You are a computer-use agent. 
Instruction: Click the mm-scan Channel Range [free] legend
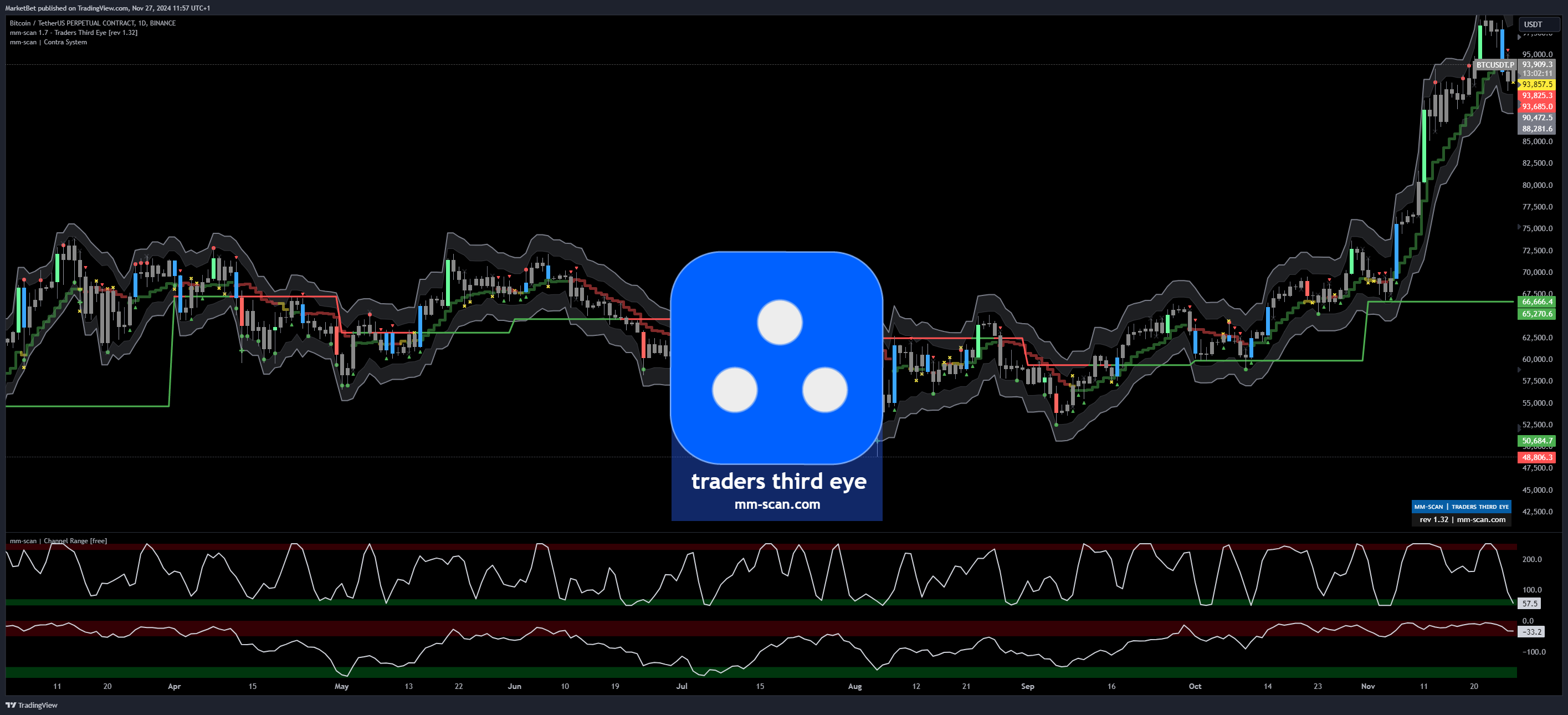coord(58,541)
